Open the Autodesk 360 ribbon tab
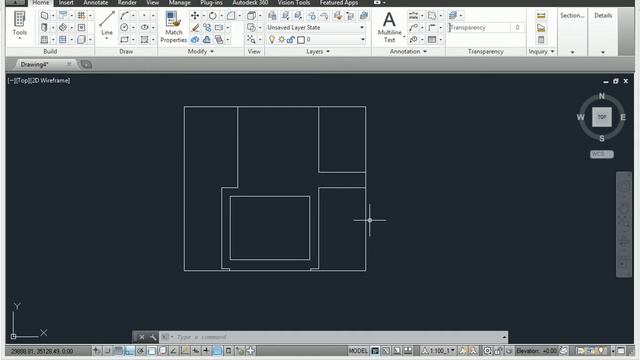640x360 pixels. (250, 3)
